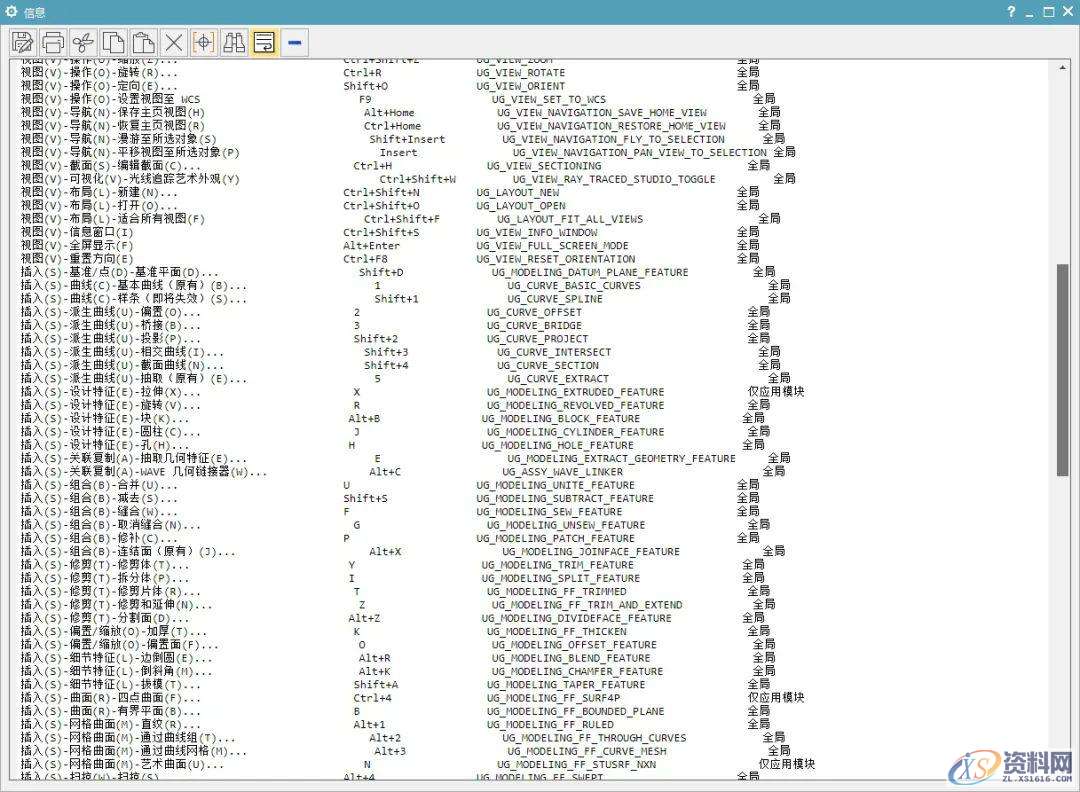Print the information window contents

pos(54,42)
